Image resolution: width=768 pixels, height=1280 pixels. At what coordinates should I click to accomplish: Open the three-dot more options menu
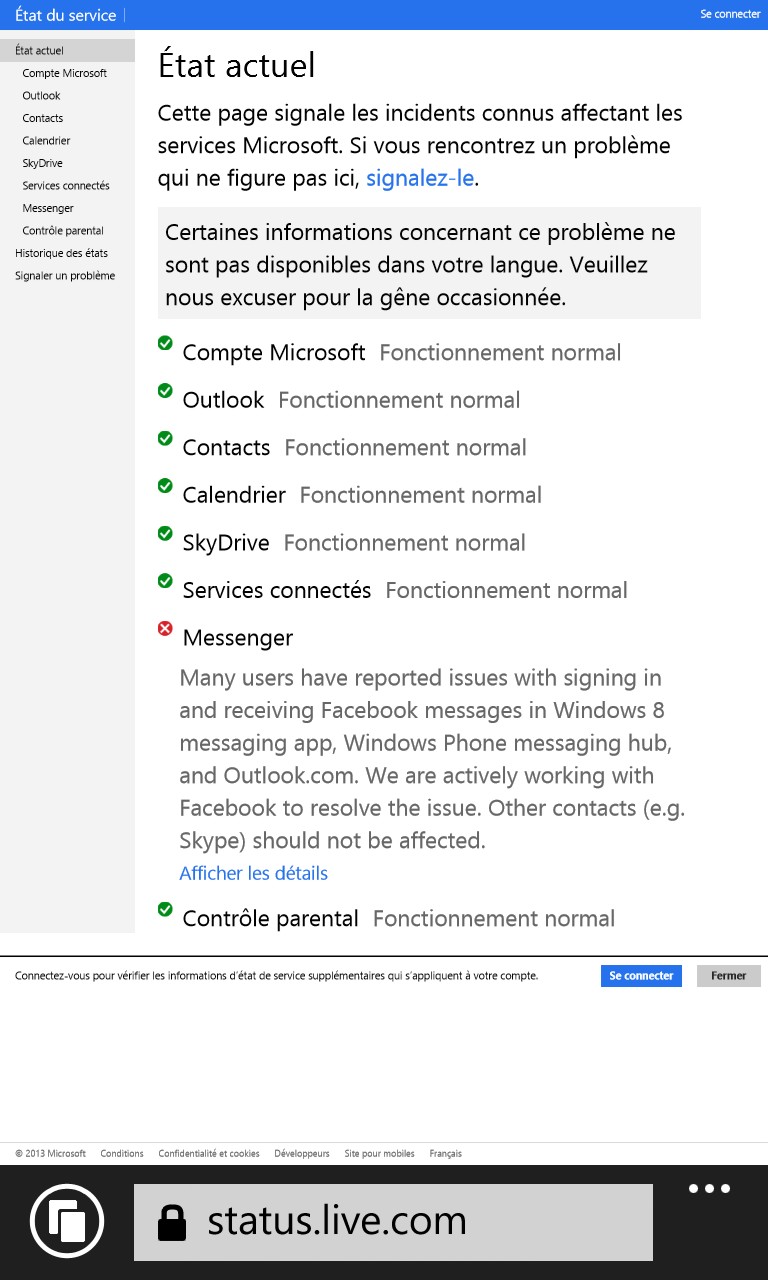point(709,1189)
